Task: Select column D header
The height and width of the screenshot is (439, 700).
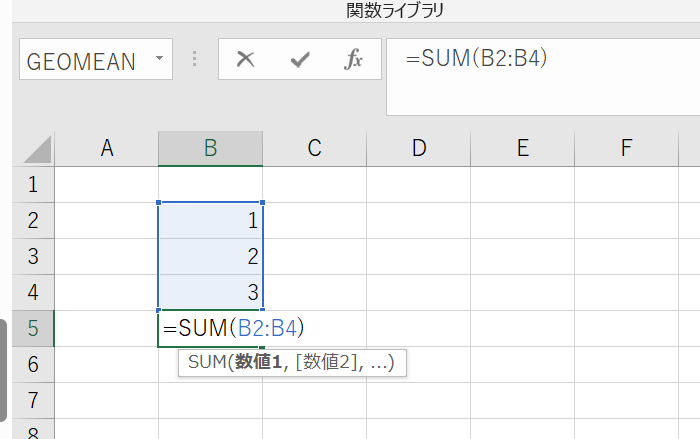Action: coord(418,149)
